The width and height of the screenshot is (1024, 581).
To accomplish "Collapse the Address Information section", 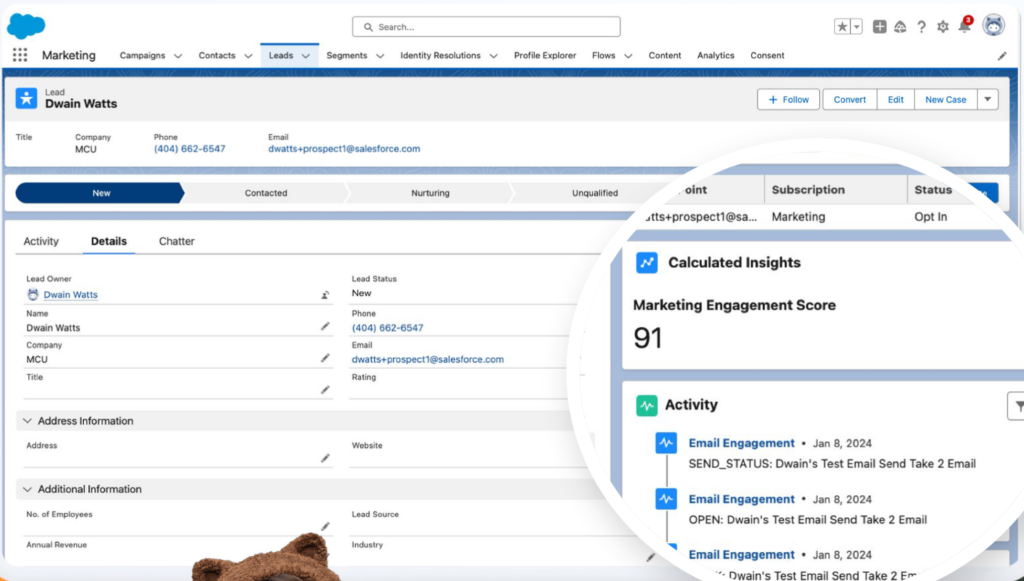I will pyautogui.click(x=27, y=421).
